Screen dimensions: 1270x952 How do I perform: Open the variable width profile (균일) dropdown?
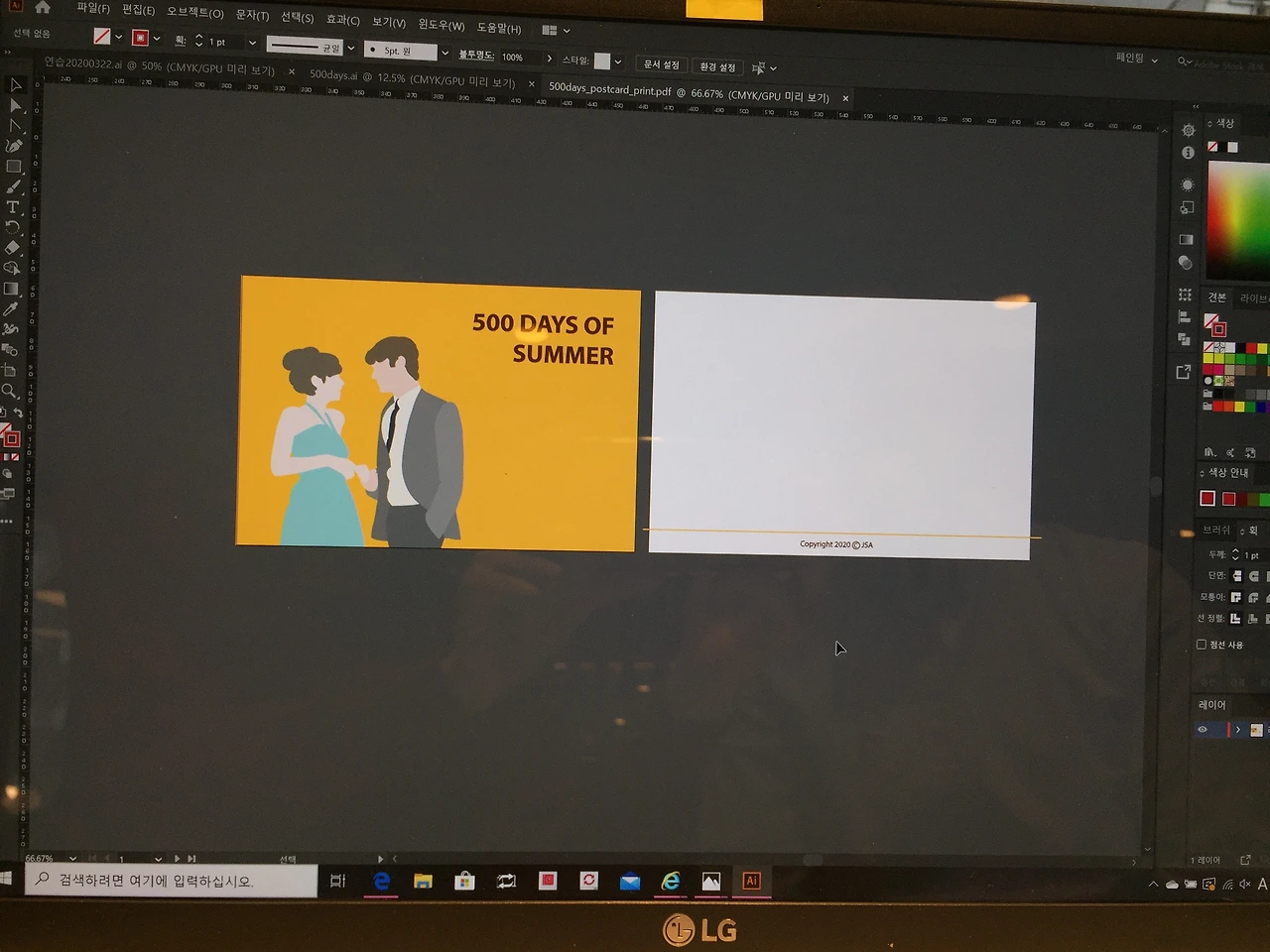tap(351, 48)
